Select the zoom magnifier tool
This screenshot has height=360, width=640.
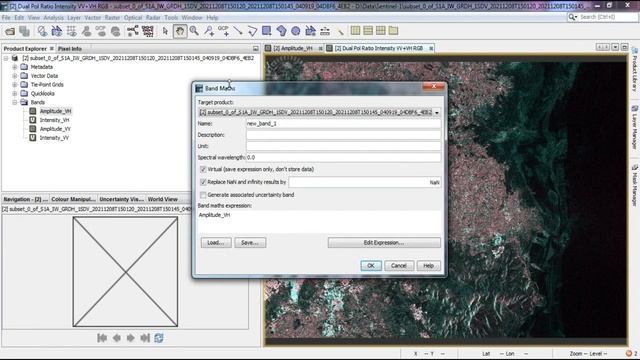pyautogui.click(x=194, y=31)
